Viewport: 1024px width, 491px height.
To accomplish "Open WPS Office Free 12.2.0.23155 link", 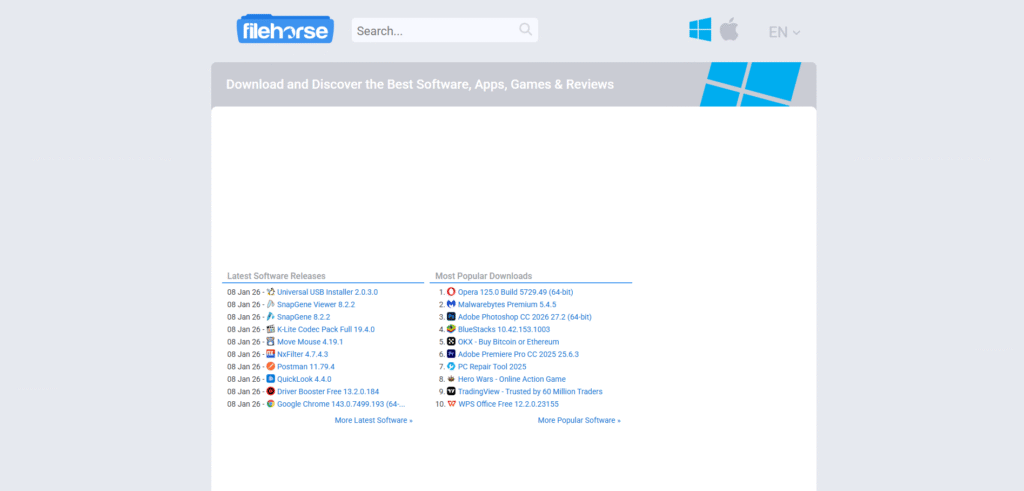I will tap(508, 404).
